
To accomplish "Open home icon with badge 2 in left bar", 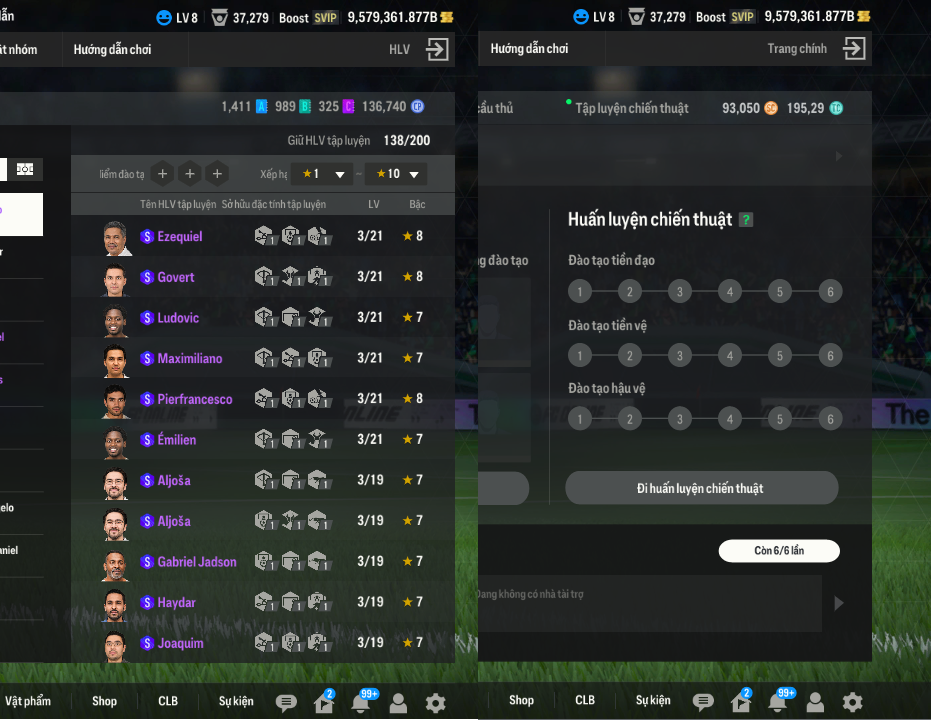I will point(324,701).
